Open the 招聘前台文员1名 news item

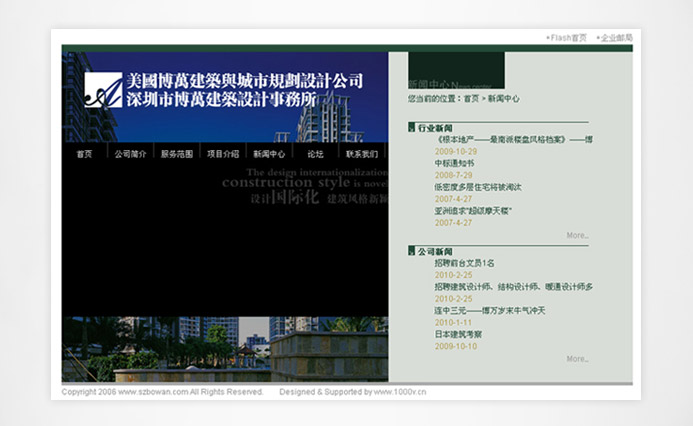point(464,262)
